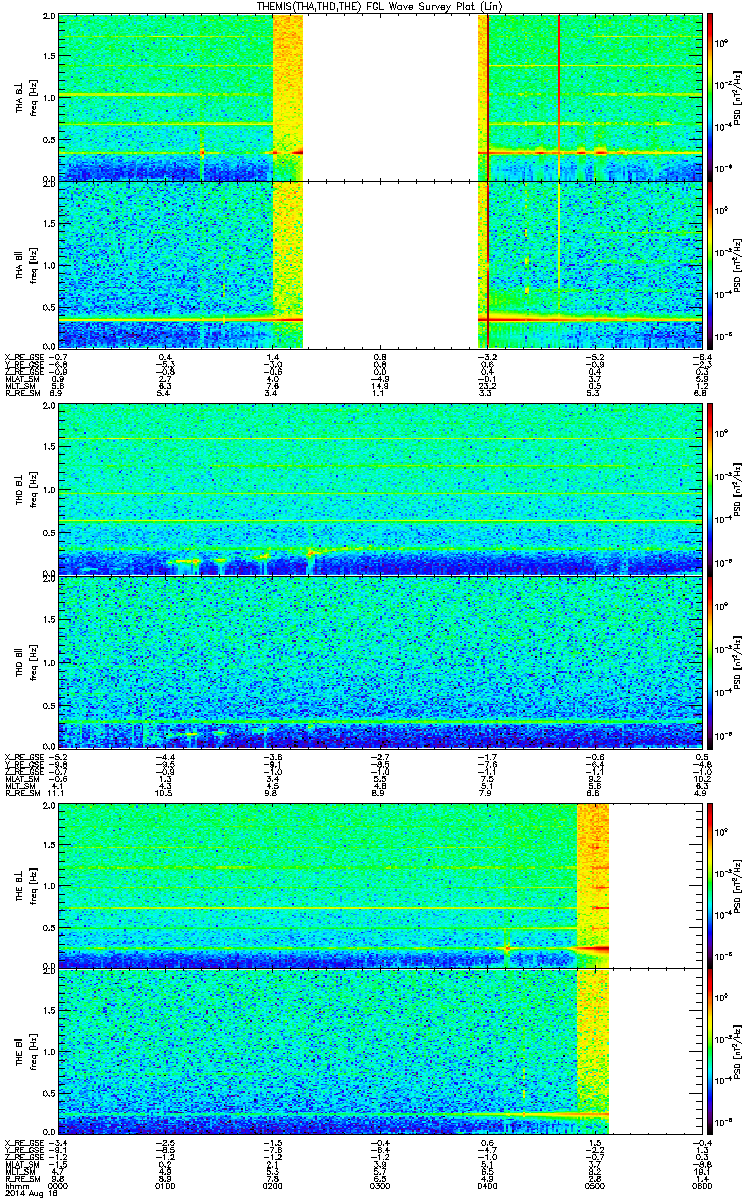Screen dimensions: 750x1200
Task: Select the THE B-perpendicular spectrogram panel
Action: click(379, 884)
